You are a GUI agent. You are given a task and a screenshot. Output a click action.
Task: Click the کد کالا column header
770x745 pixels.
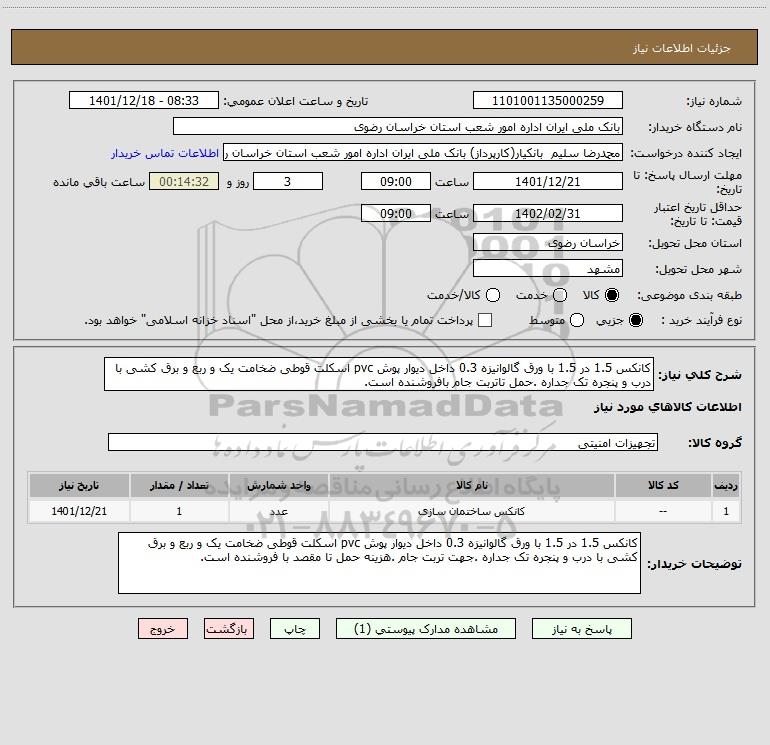click(663, 485)
